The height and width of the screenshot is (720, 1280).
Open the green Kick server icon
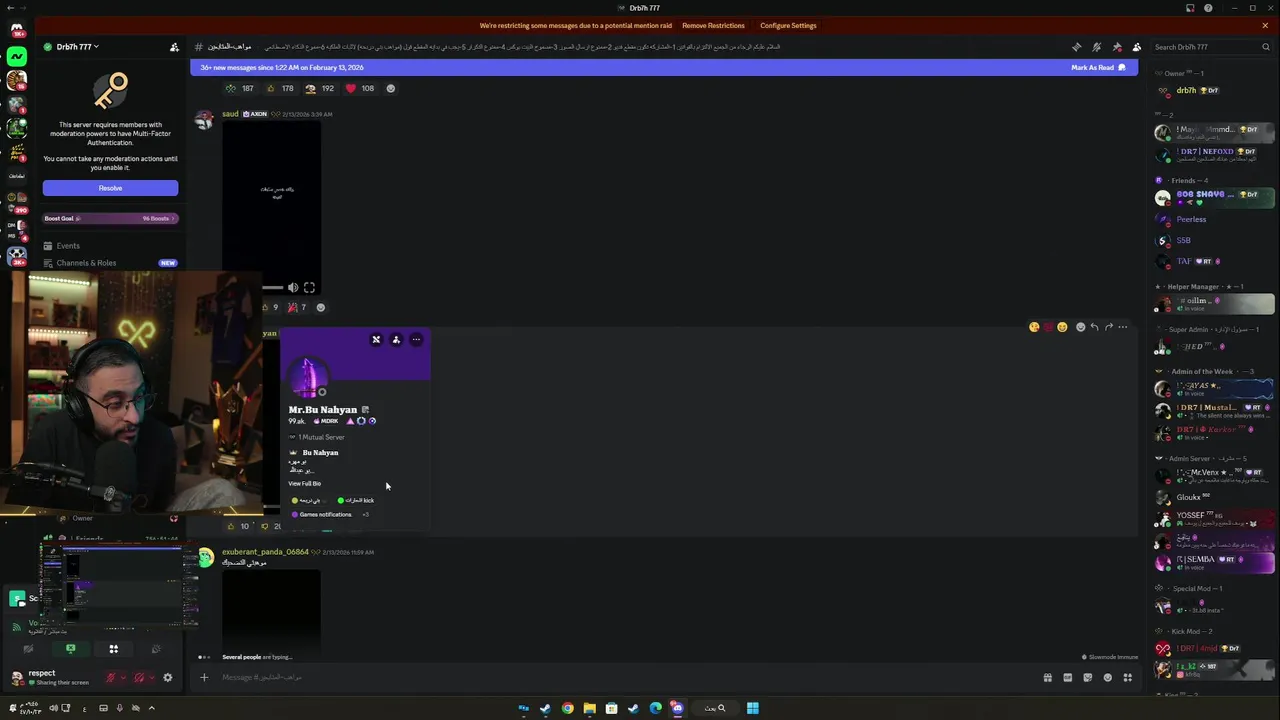[x=17, y=57]
